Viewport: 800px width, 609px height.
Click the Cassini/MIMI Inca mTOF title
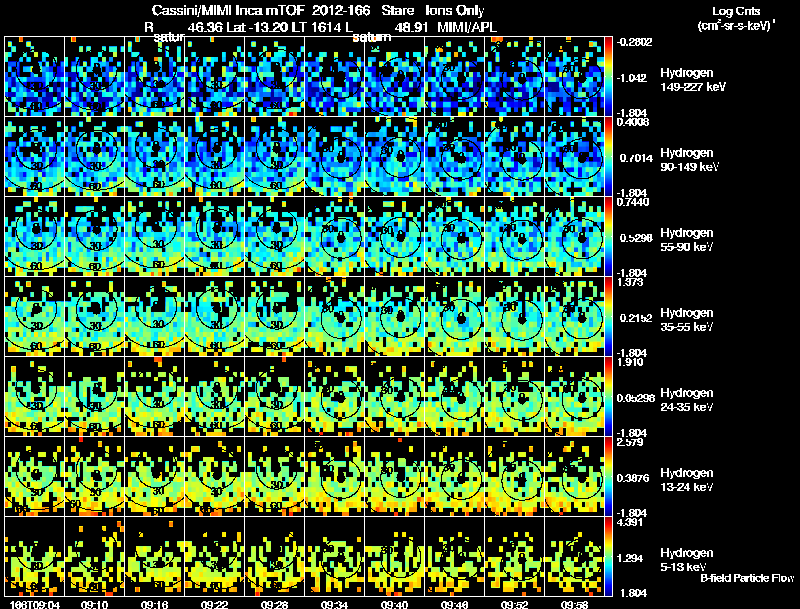[228, 10]
